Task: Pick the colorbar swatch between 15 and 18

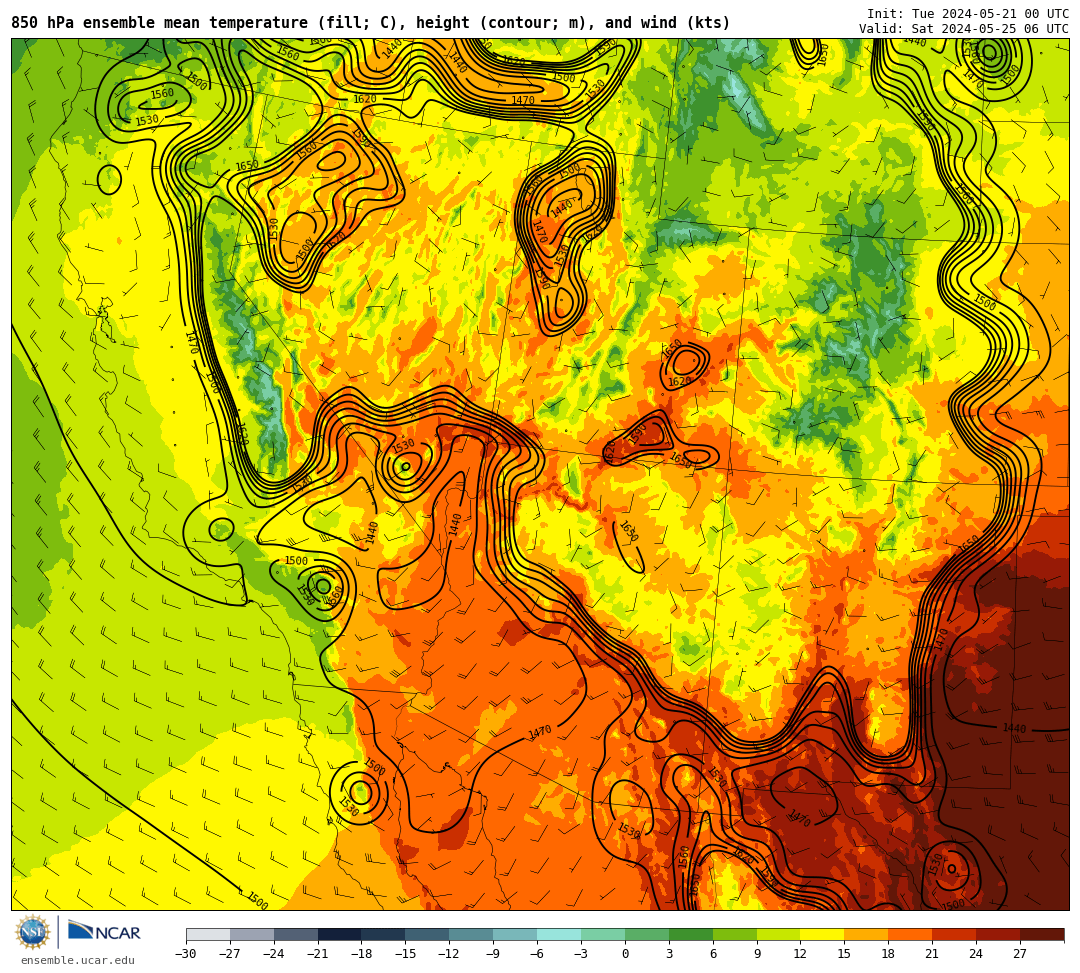Action: [x=866, y=934]
